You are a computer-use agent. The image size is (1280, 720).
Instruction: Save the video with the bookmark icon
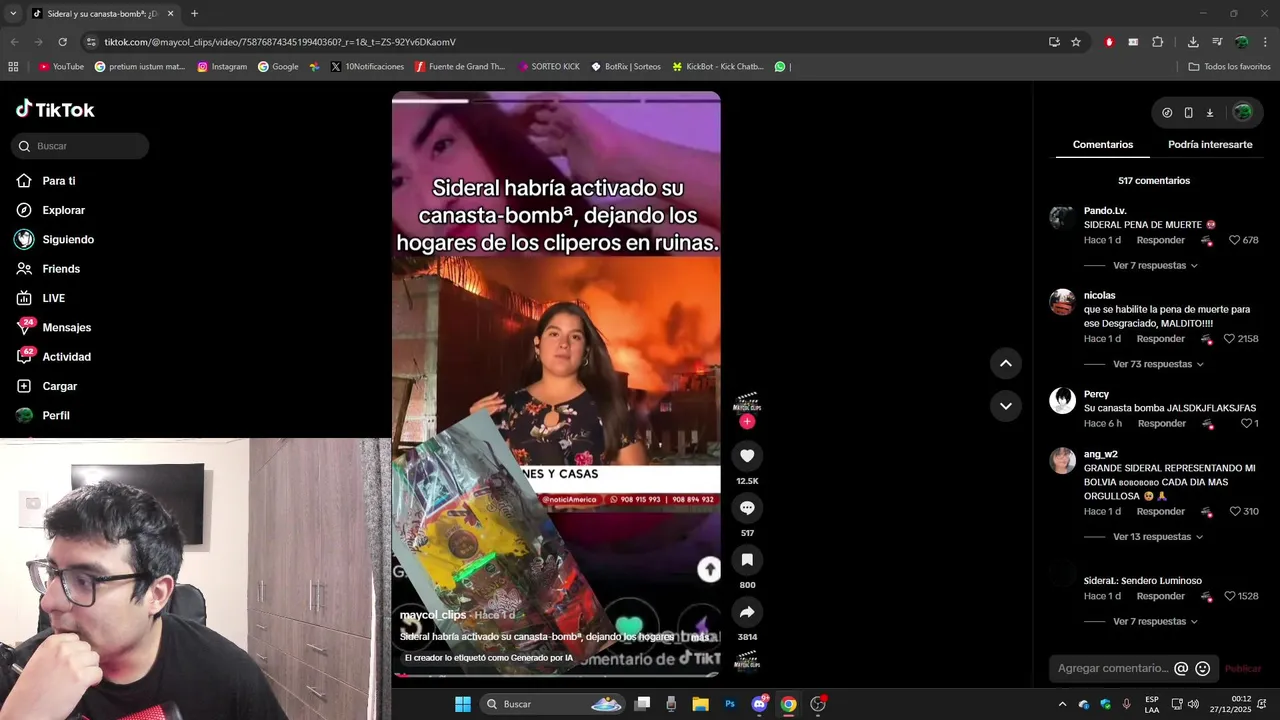click(747, 560)
